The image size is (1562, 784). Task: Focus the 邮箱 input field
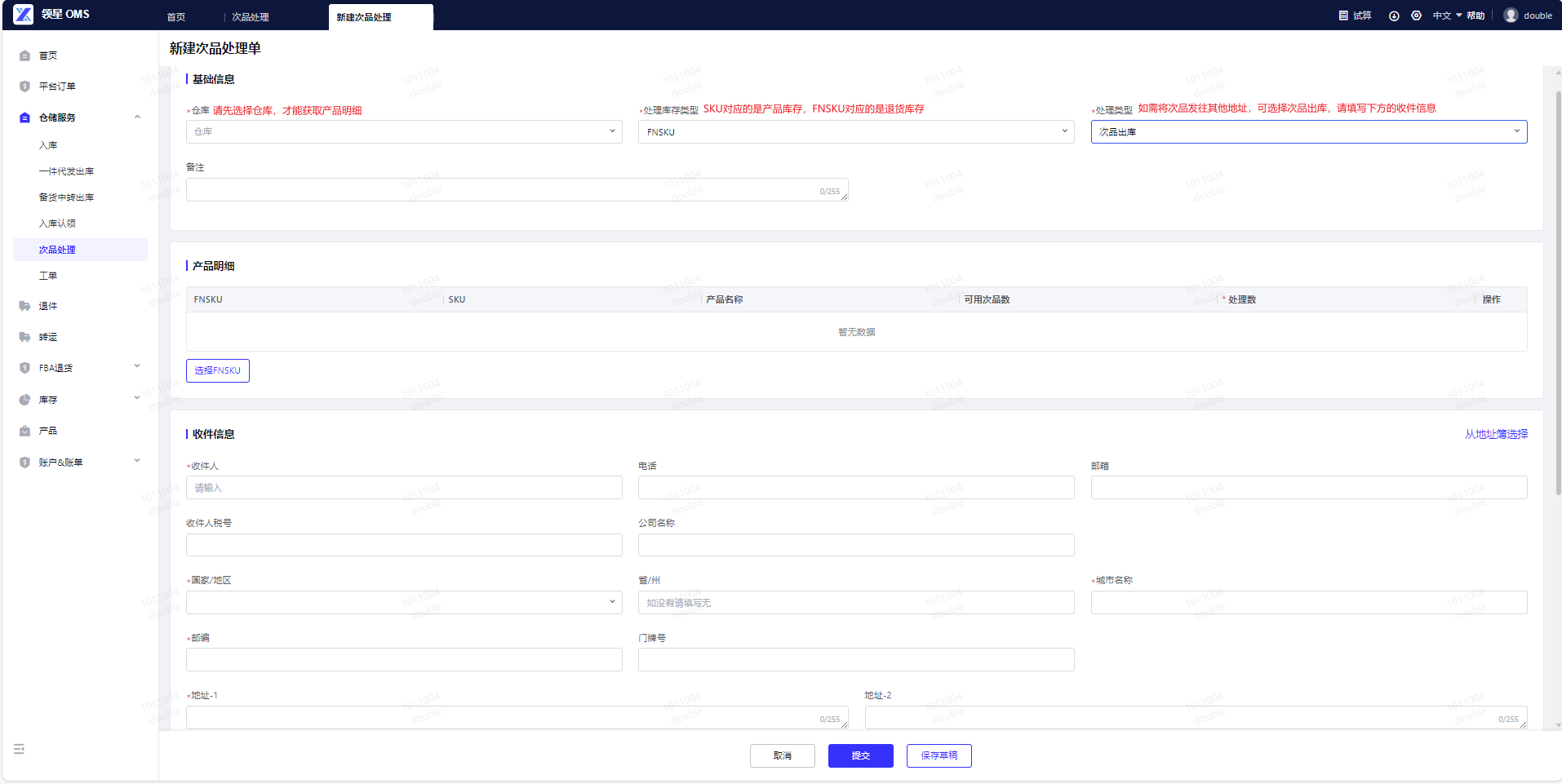point(1309,488)
